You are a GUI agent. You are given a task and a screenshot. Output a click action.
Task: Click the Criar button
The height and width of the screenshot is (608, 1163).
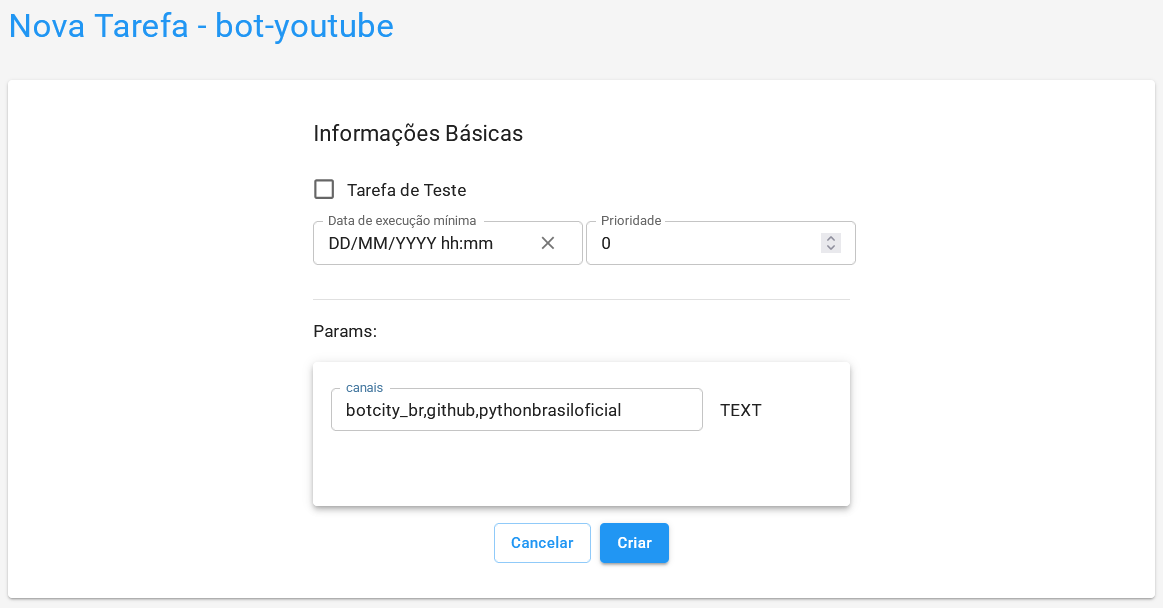pos(634,543)
